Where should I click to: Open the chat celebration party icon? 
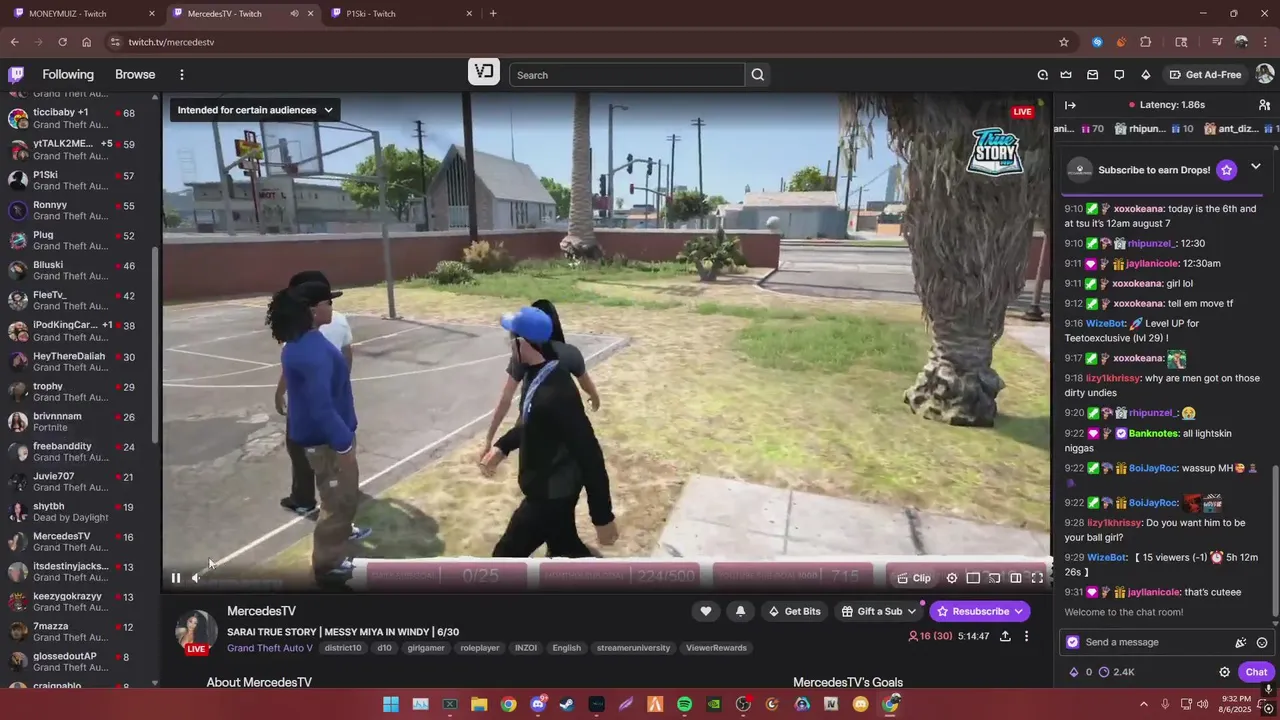click(1241, 642)
